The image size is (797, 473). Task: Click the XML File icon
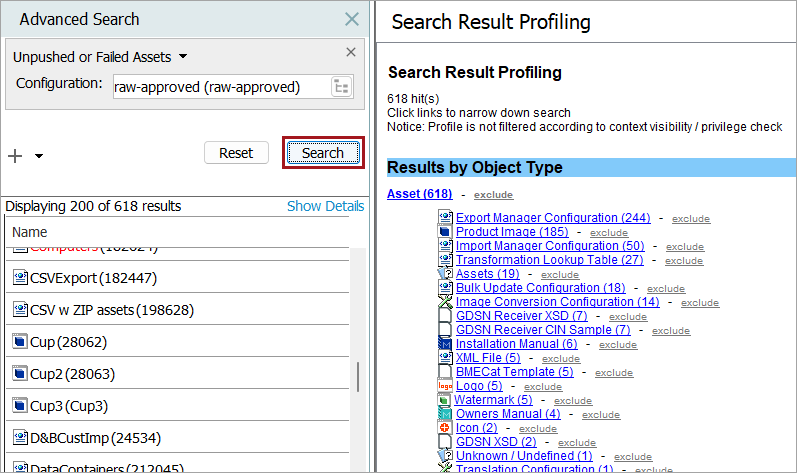[446, 358]
